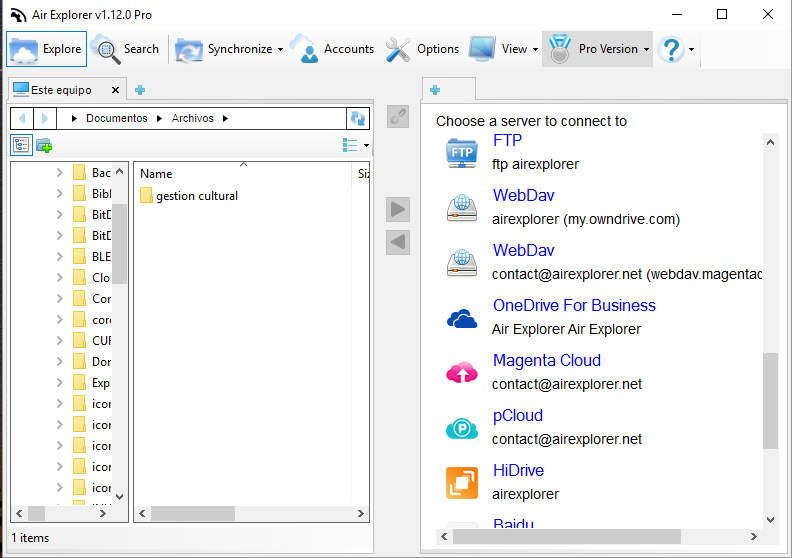This screenshot has height=558, width=792.
Task: Click the Air Explorer Air Explorer account text
Action: [566, 329]
